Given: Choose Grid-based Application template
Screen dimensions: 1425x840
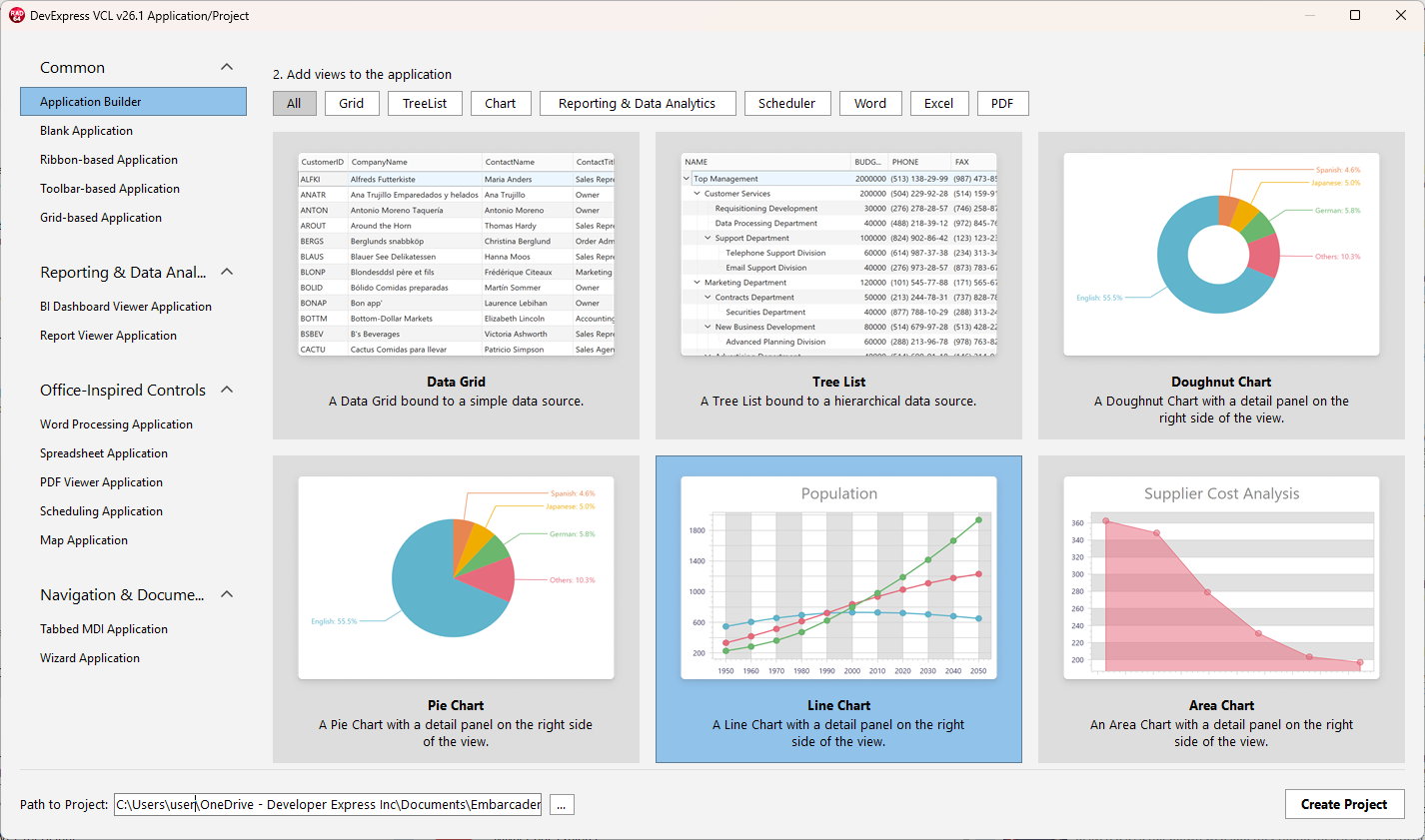Looking at the screenshot, I should 101,218.
